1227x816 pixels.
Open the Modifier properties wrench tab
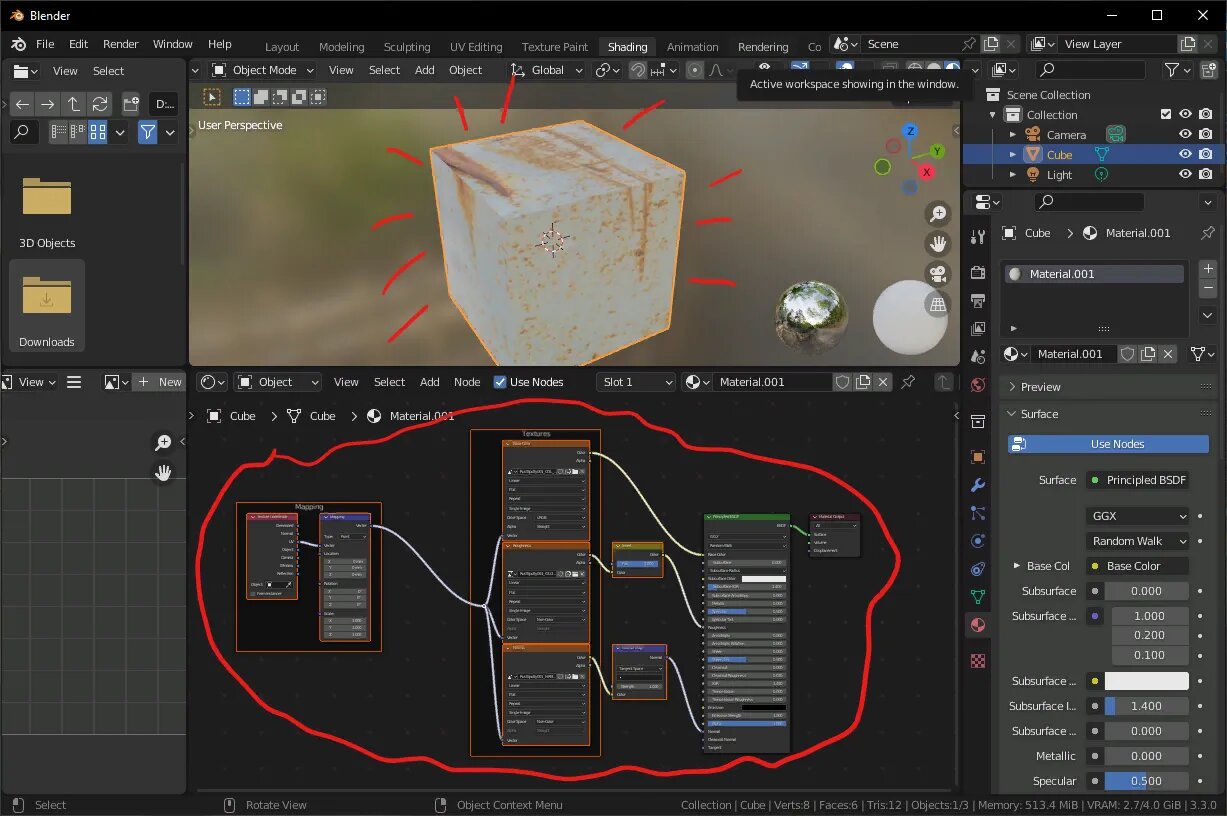coord(978,485)
